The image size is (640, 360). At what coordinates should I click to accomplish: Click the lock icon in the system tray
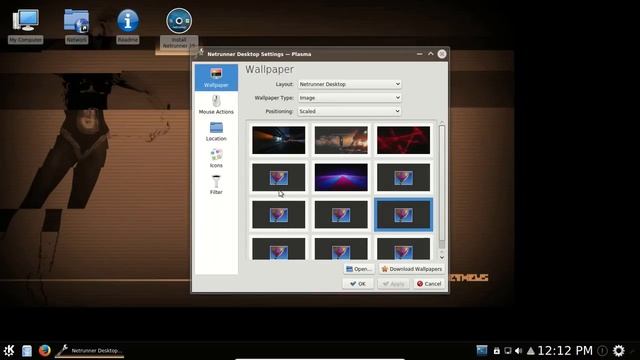(496, 351)
